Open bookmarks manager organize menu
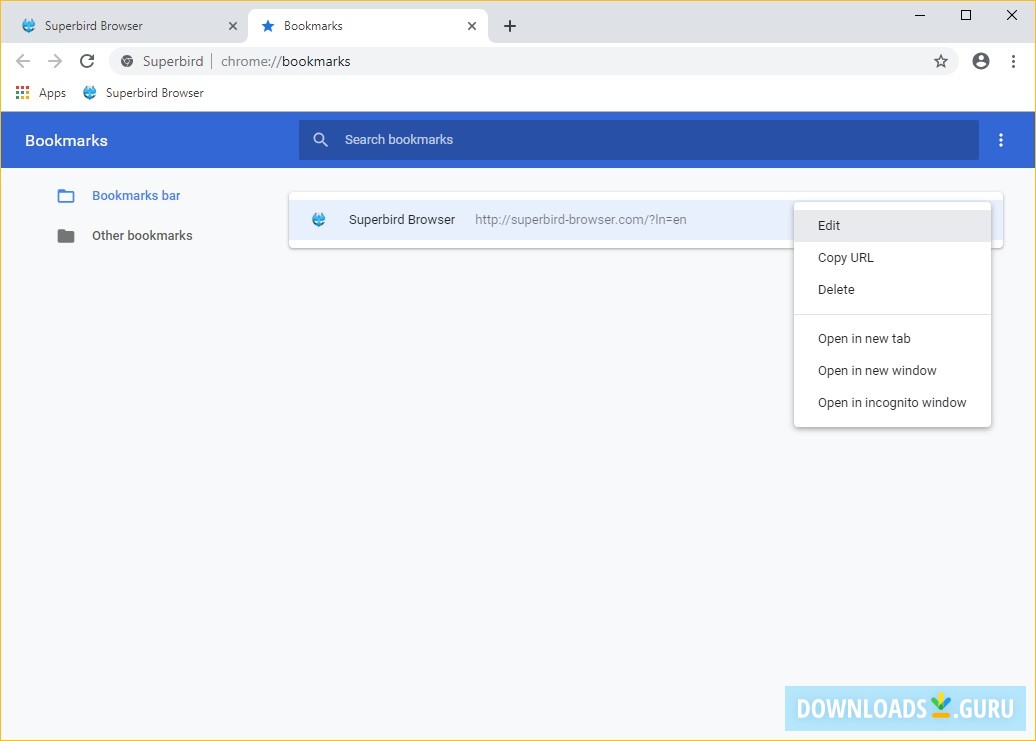 pyautogui.click(x=1001, y=140)
